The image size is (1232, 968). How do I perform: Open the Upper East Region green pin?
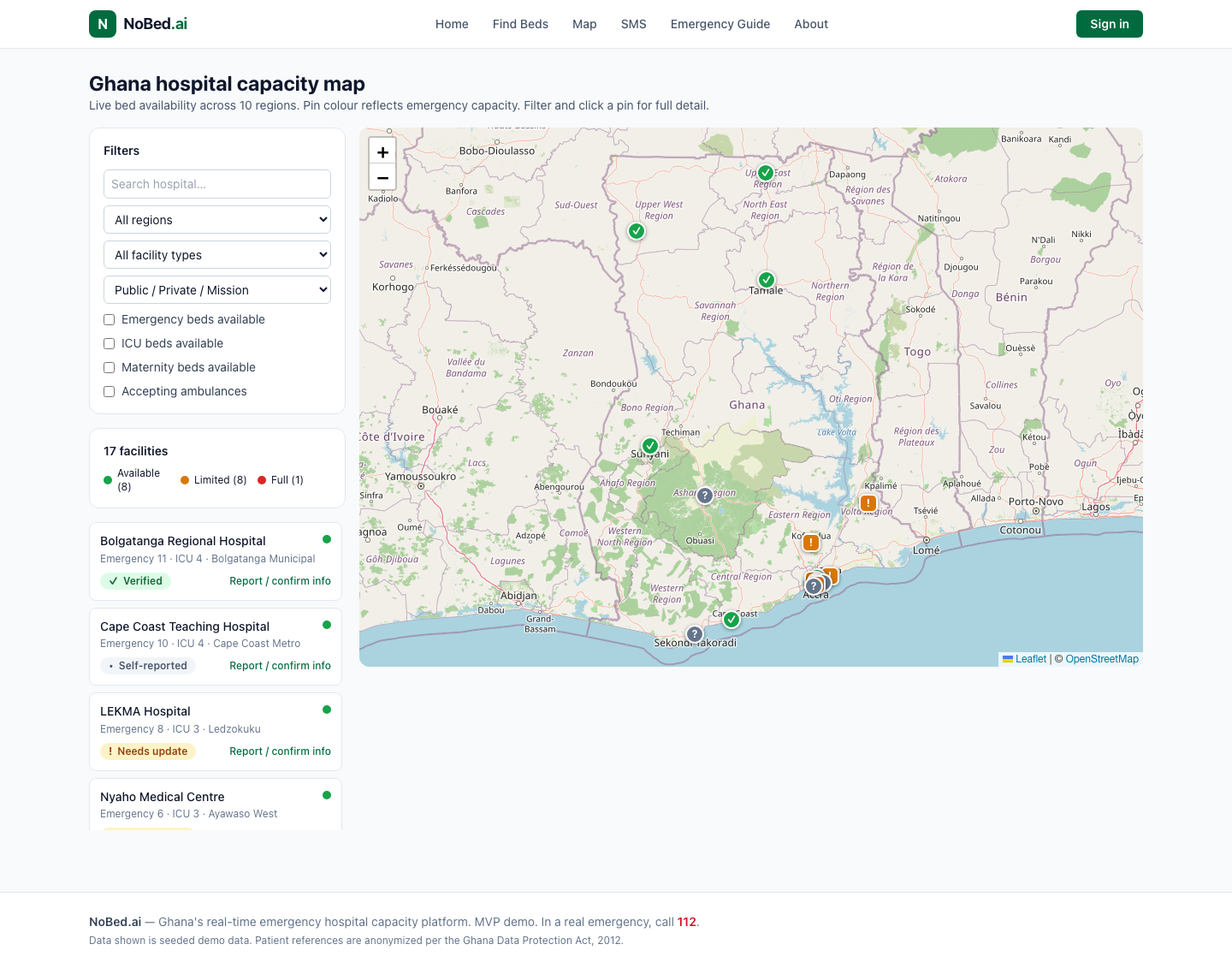[x=766, y=173]
